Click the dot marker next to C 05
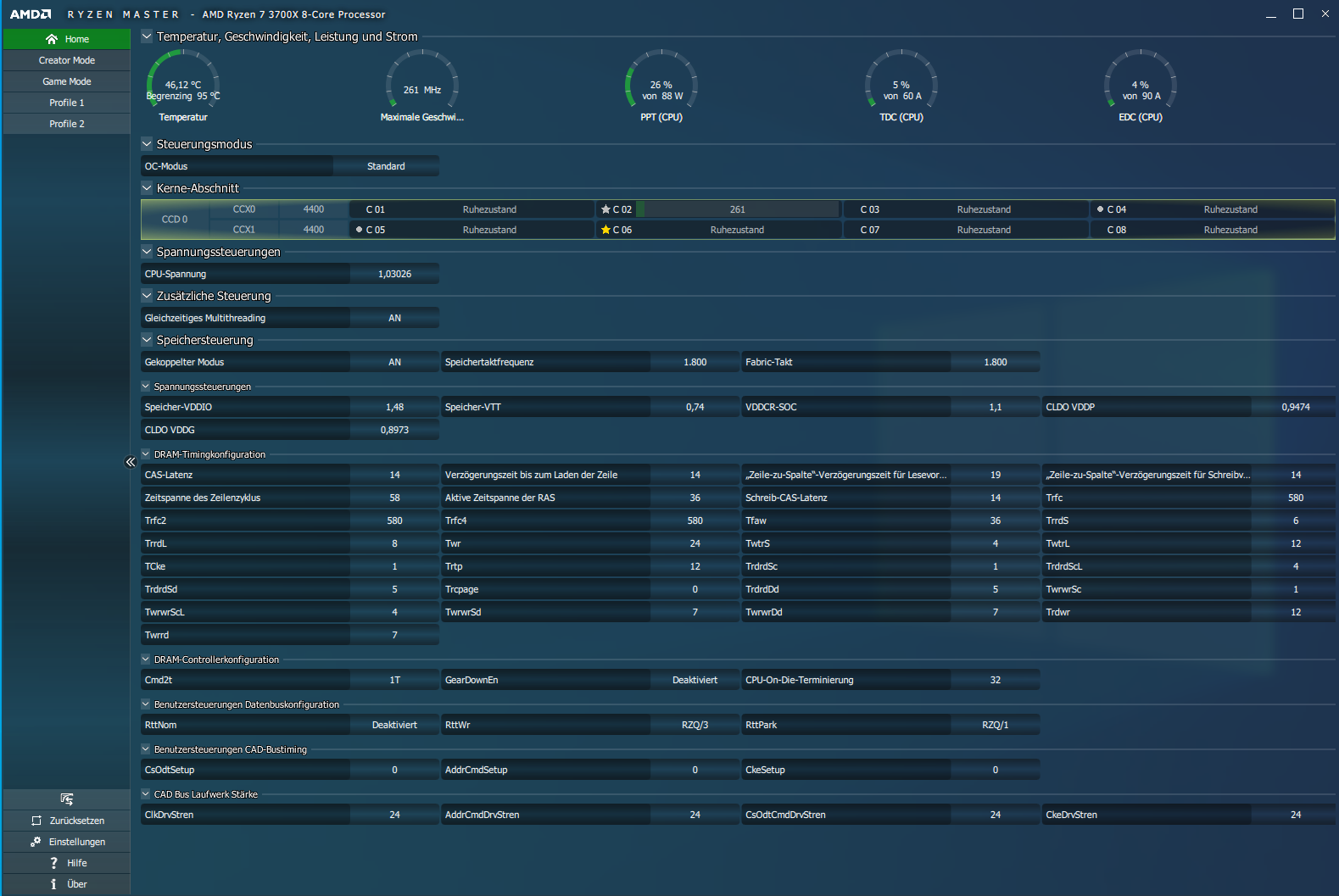Image resolution: width=1339 pixels, height=896 pixels. click(359, 229)
